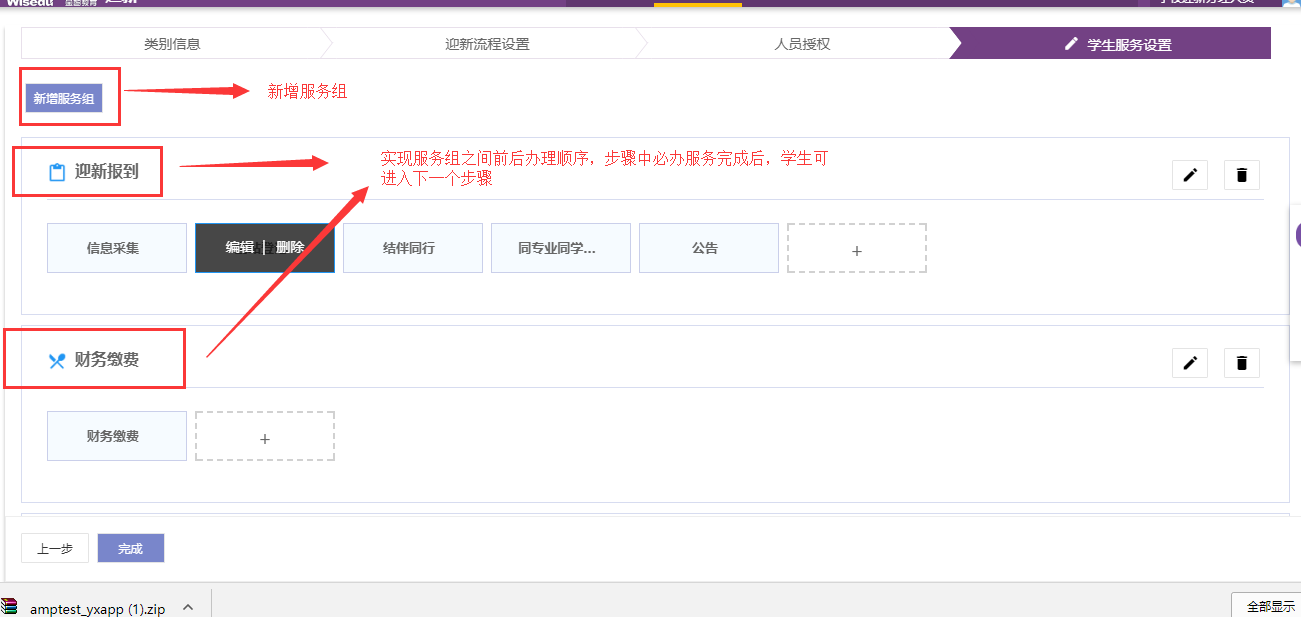The height and width of the screenshot is (617, 1301).
Task: Click the 迎新报到 group title
Action: (x=107, y=172)
